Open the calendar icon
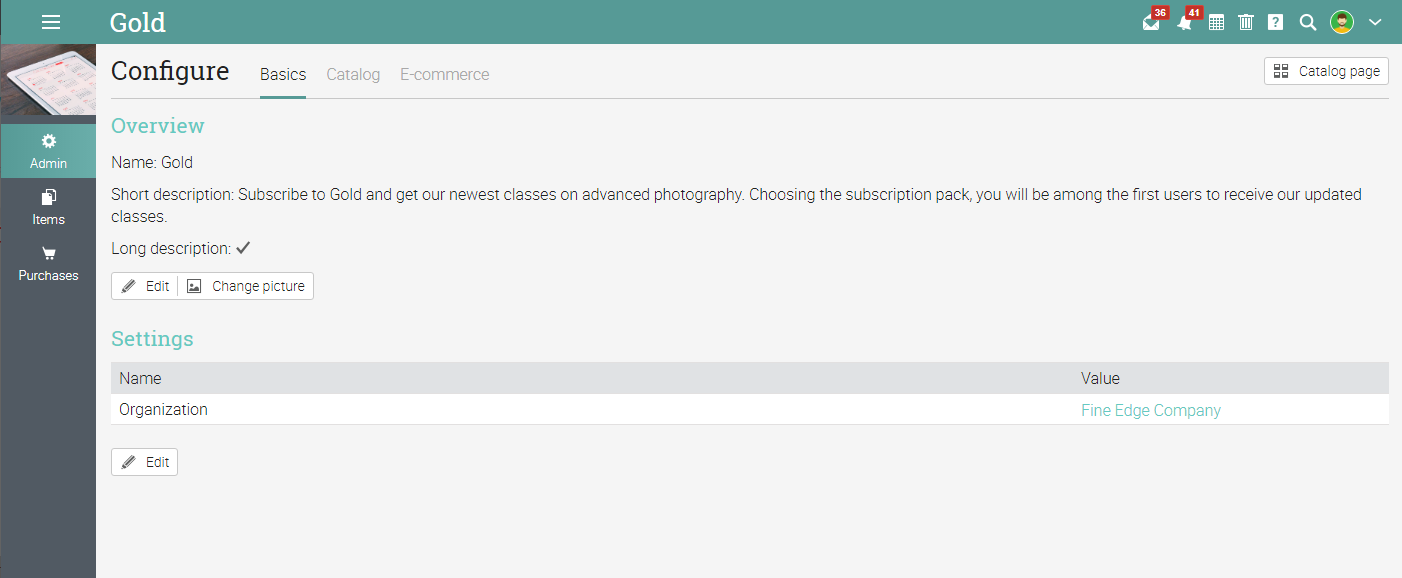This screenshot has height=578, width=1402. pyautogui.click(x=1216, y=22)
